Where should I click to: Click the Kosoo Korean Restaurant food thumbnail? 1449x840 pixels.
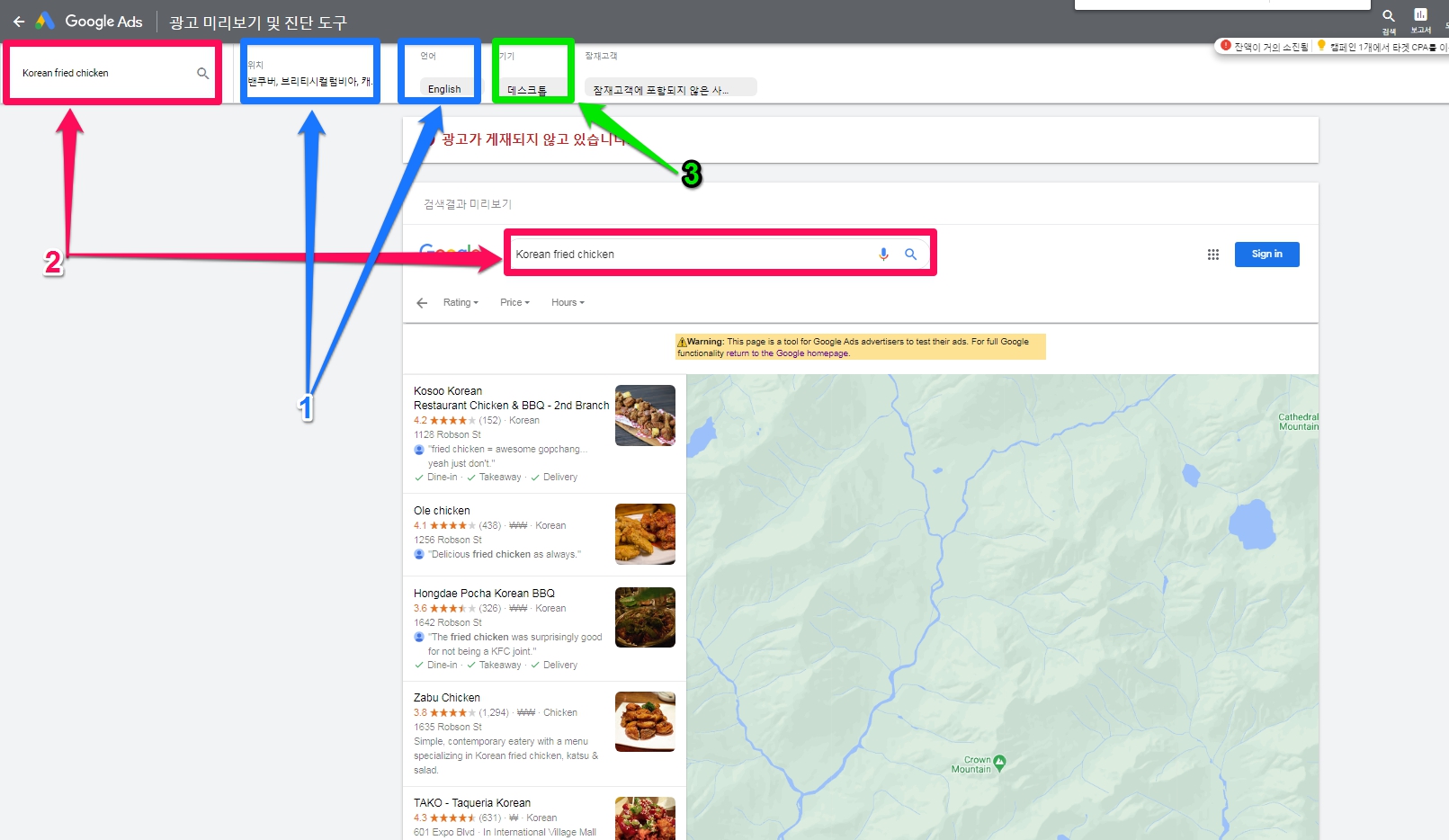pyautogui.click(x=645, y=416)
